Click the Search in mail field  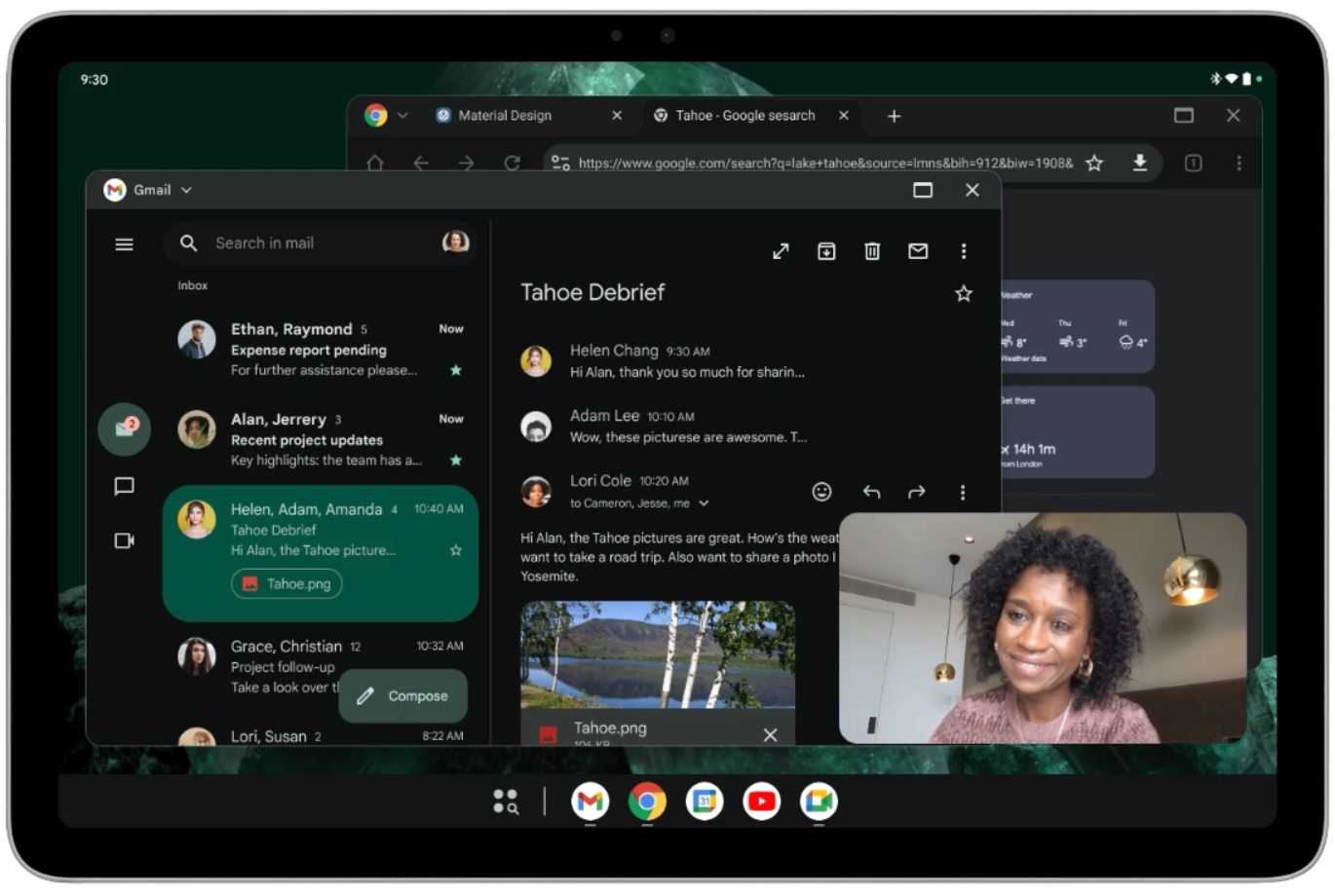click(312, 243)
